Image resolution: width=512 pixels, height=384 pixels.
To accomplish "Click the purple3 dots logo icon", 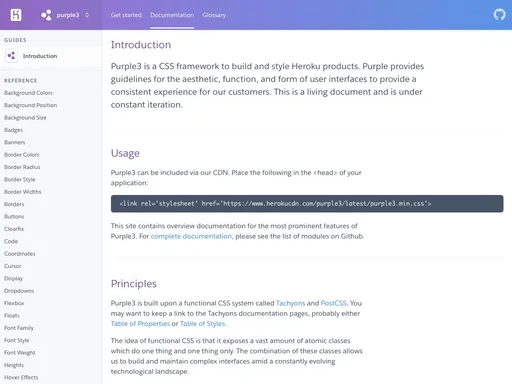I will (x=46, y=15).
